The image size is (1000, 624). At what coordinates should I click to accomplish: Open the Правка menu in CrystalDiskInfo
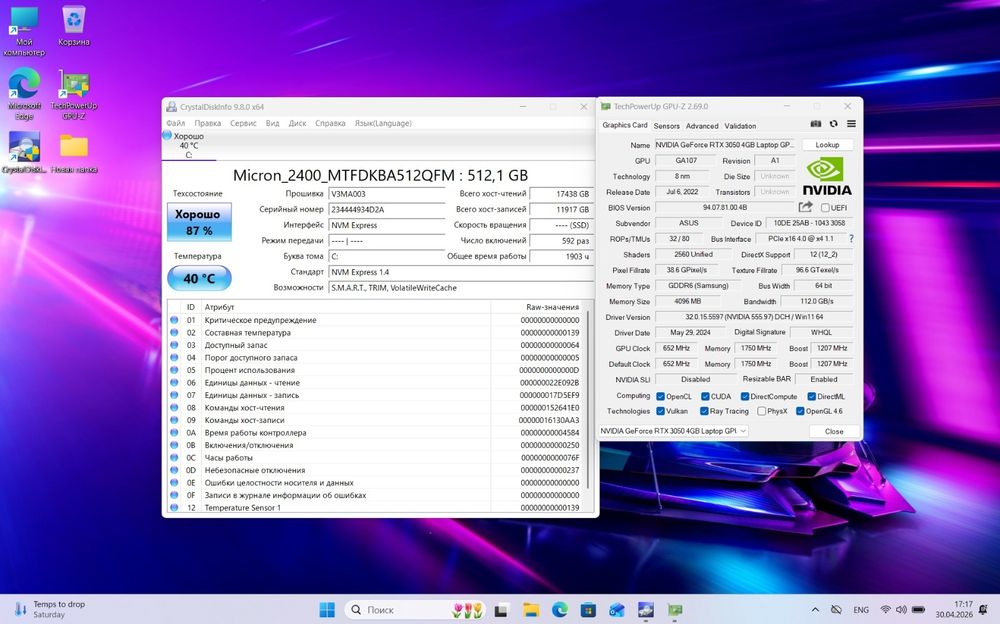tap(208, 123)
